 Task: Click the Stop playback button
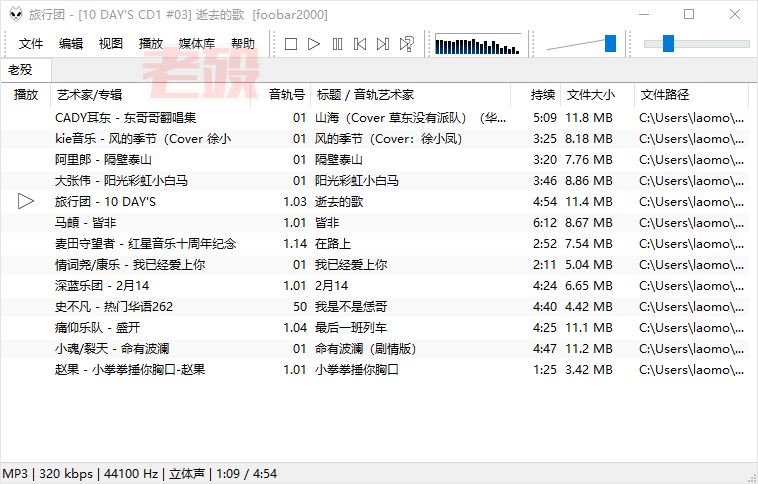coord(291,44)
